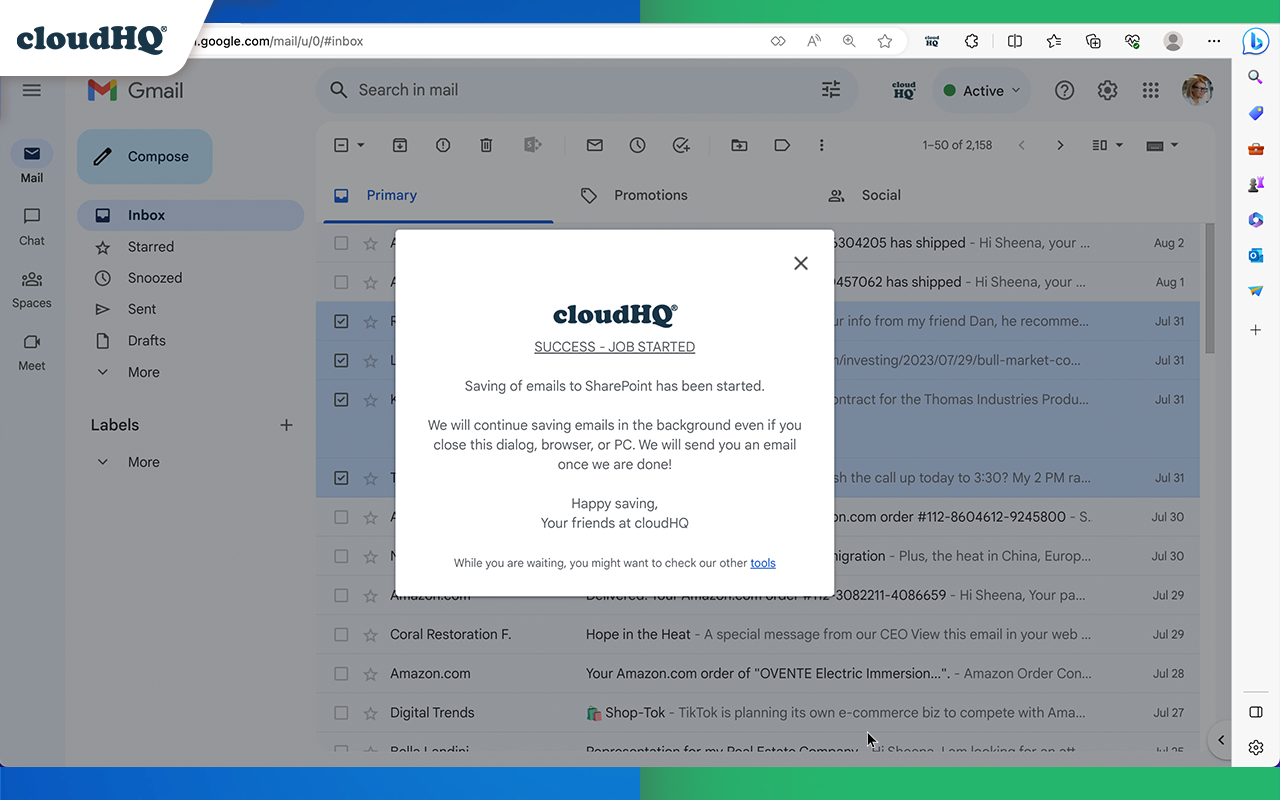
Task: Show Gmail side panel arrow
Action: pyautogui.click(x=1220, y=740)
